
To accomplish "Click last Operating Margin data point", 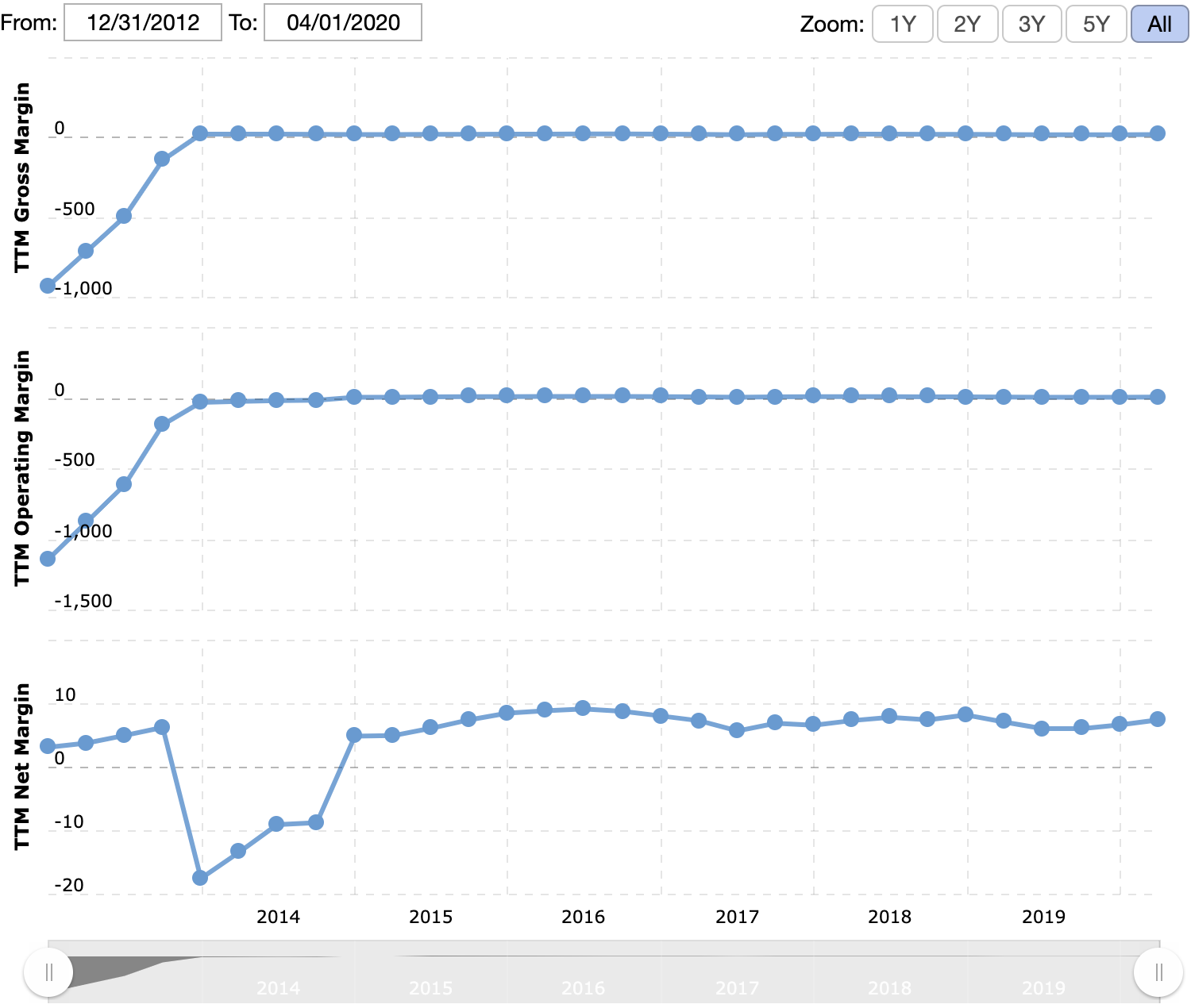I will [x=1158, y=397].
